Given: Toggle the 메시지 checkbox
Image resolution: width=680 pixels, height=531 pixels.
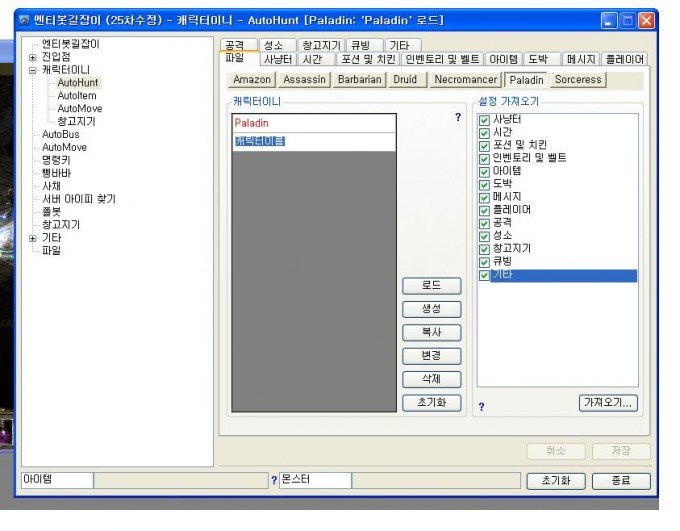Looking at the screenshot, I should pyautogui.click(x=485, y=197).
